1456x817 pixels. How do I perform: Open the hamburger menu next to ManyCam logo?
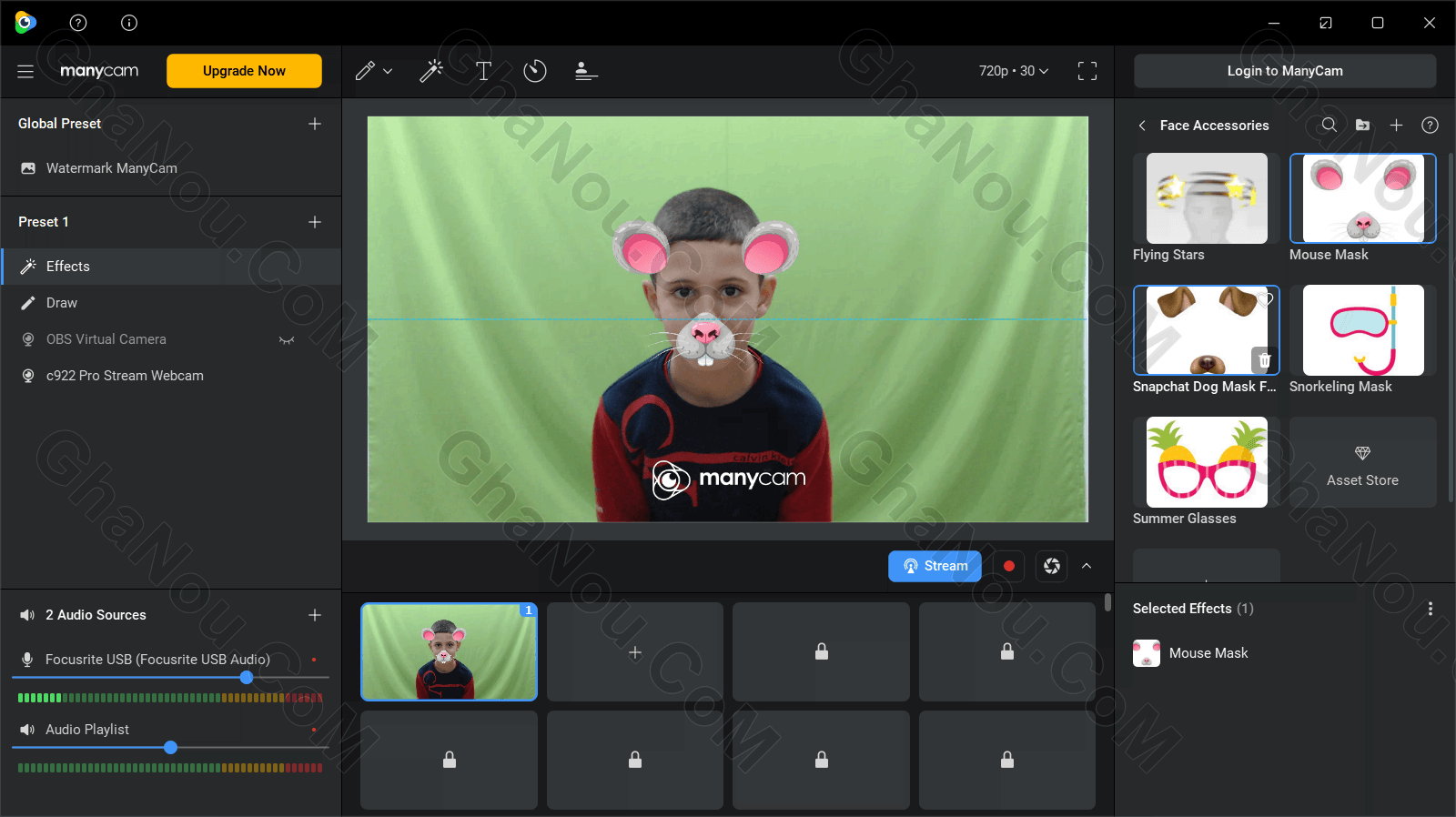(x=25, y=71)
